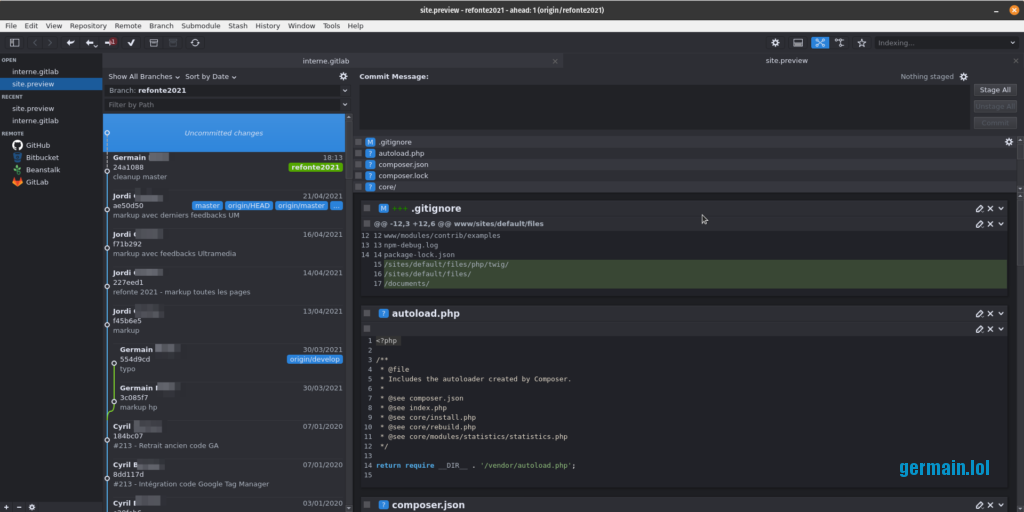The height and width of the screenshot is (512, 1024).
Task: Expand the Sort by Date dropdown
Action: [x=211, y=77]
